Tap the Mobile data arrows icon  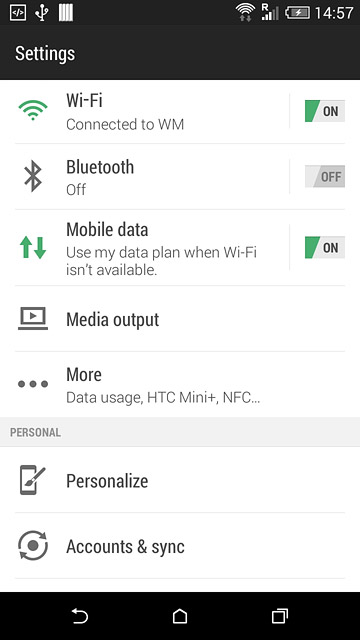pos(33,247)
